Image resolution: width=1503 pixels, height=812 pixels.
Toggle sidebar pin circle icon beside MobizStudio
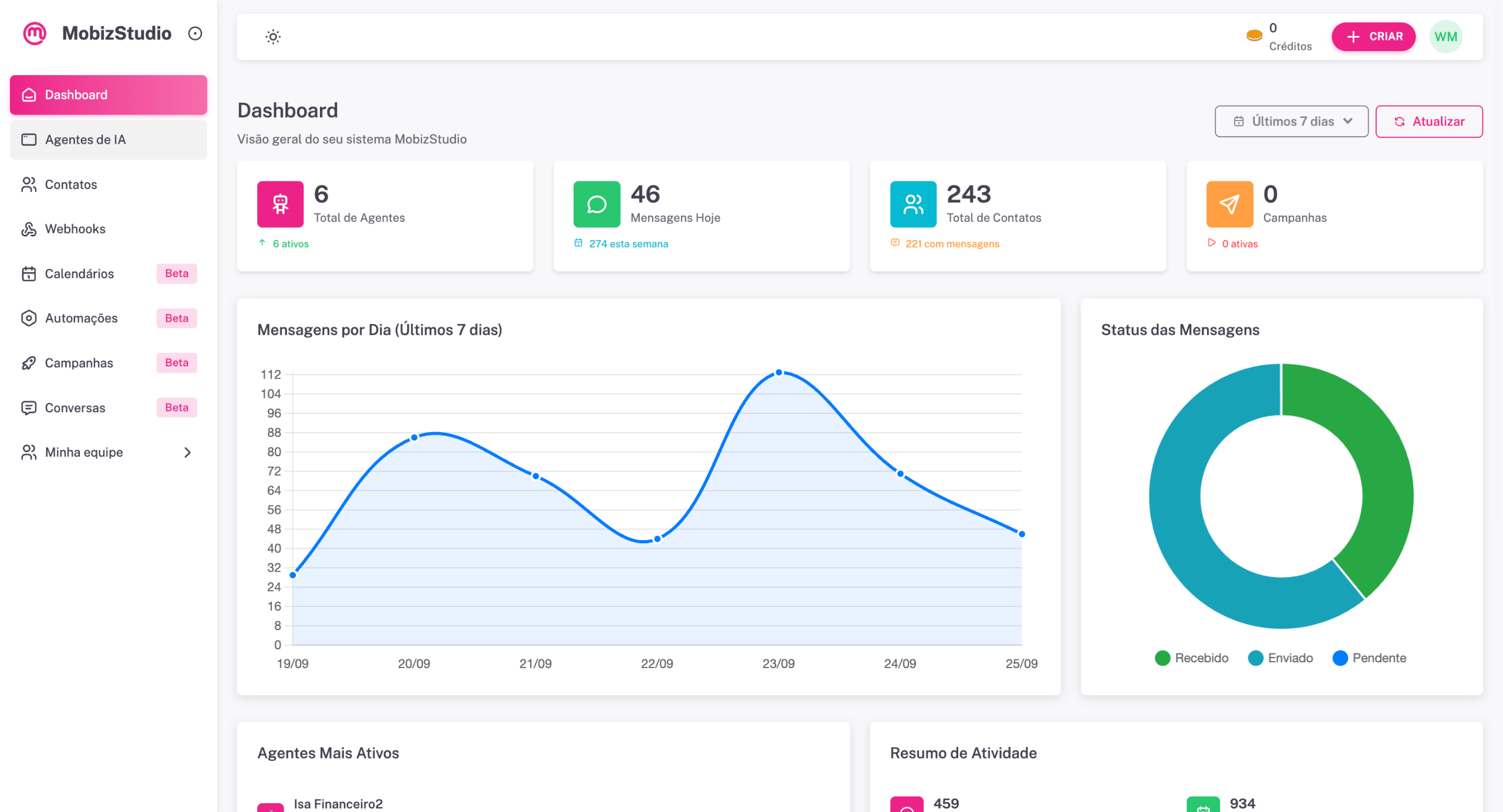(195, 33)
